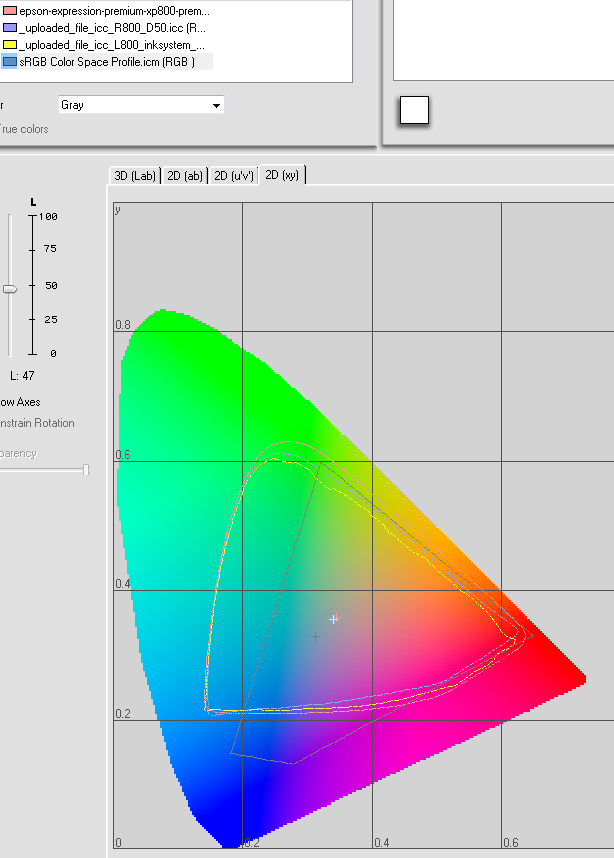Click the L lightness slider handle
The height and width of the screenshot is (858, 614).
pos(10,289)
